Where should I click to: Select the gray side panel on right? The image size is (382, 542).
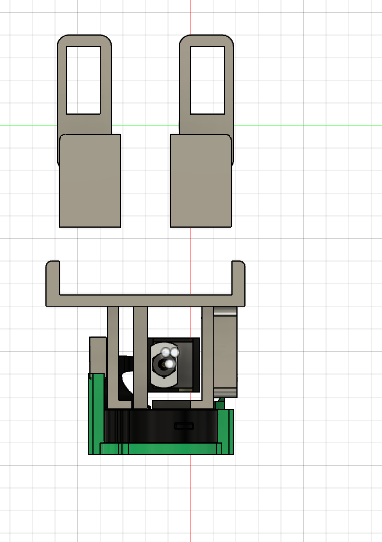tap(225, 352)
